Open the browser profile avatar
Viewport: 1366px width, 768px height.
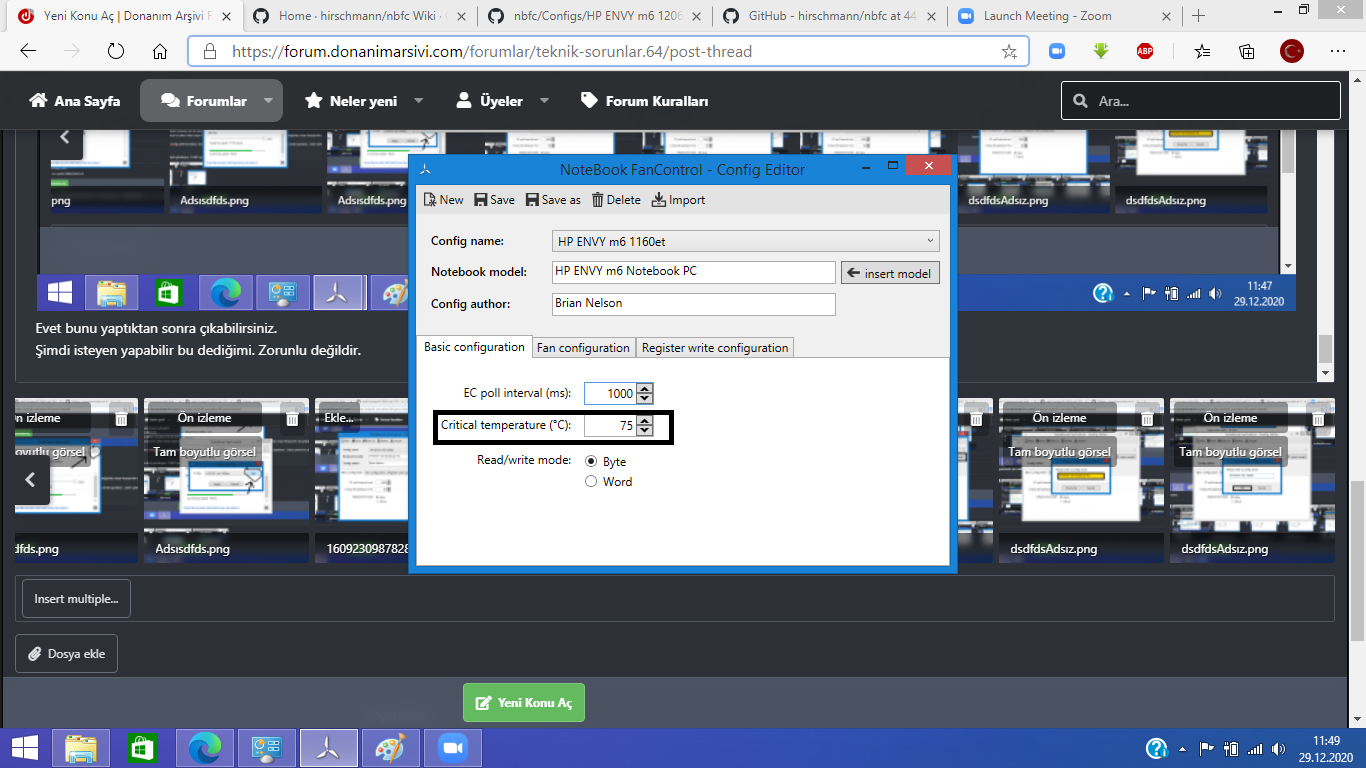pyautogui.click(x=1292, y=51)
